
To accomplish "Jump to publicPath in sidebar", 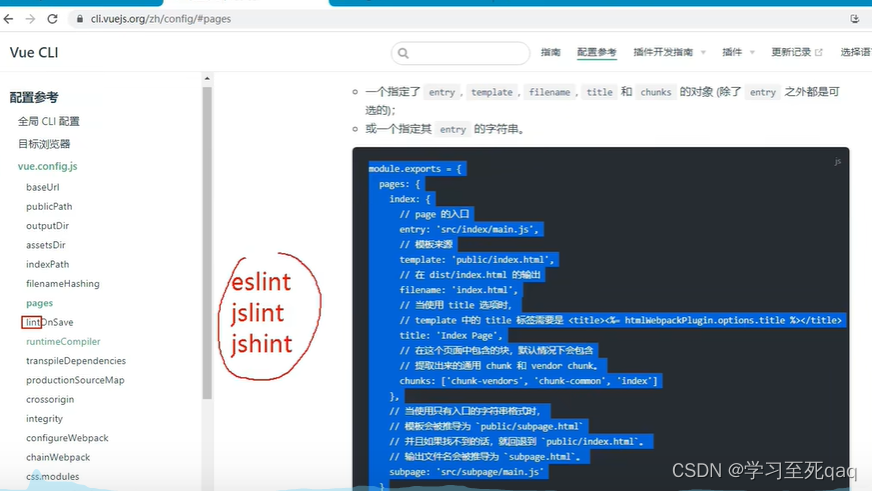I will [x=49, y=206].
